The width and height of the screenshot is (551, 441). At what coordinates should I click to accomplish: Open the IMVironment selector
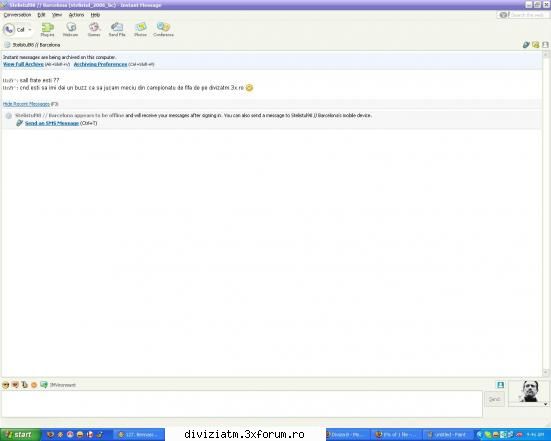click(58, 385)
